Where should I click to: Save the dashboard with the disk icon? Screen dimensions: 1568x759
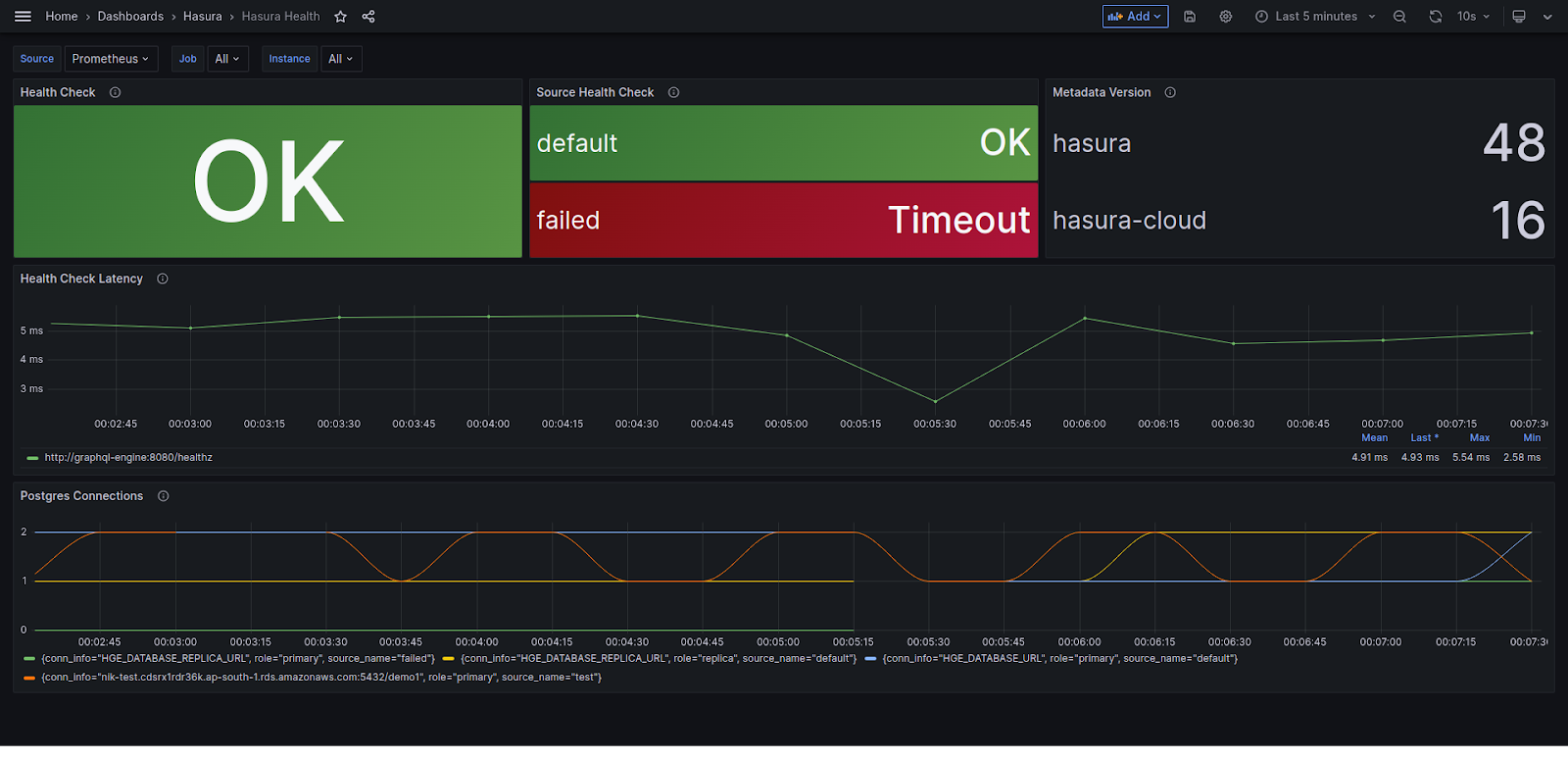click(1190, 17)
